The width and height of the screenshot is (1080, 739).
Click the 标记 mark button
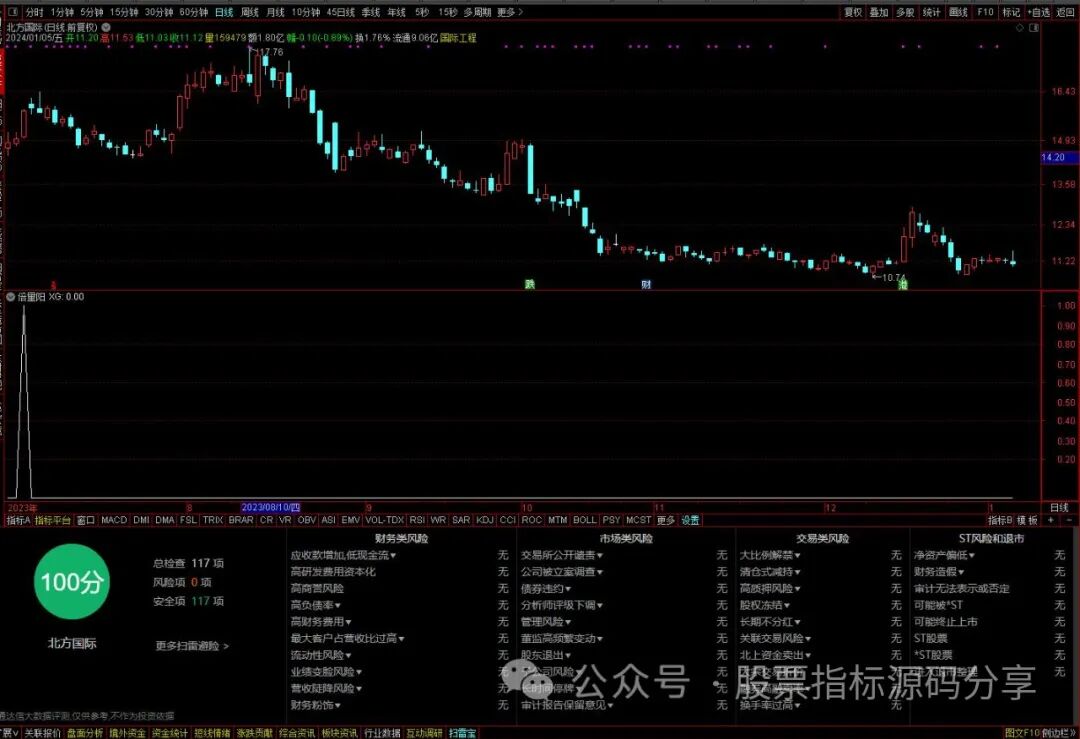pyautogui.click(x=1011, y=12)
